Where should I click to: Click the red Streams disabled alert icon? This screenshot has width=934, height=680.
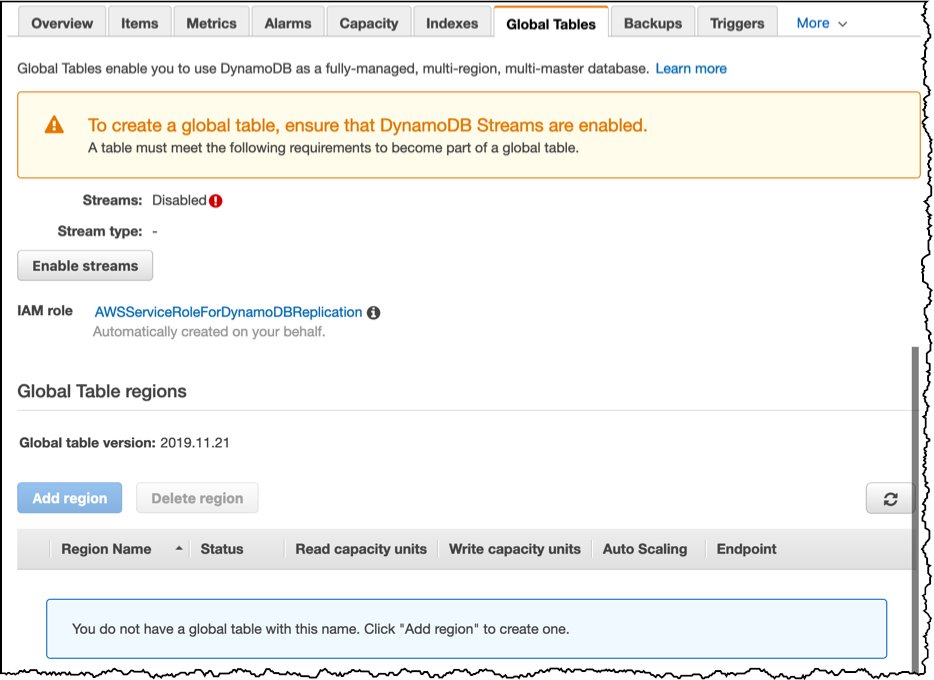216,201
